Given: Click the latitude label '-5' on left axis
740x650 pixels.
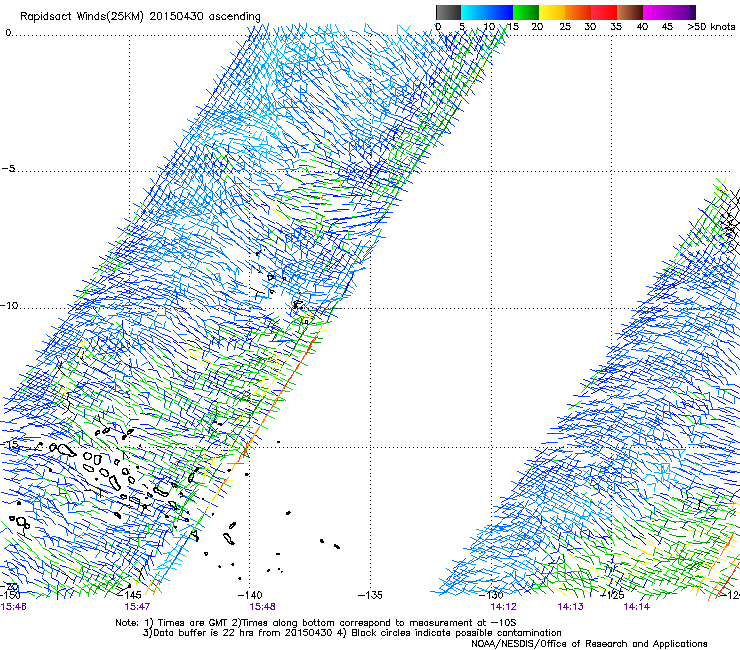Looking at the screenshot, I should (8, 168).
